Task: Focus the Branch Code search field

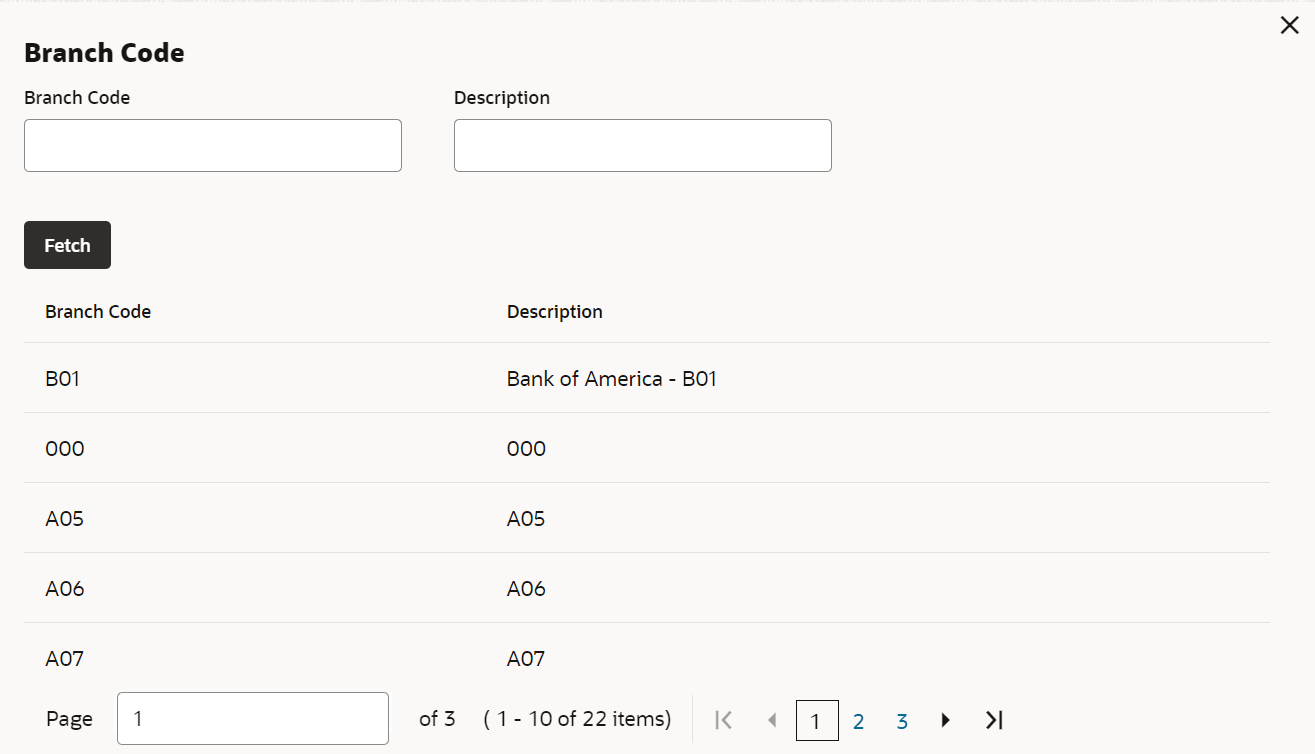Action: [213, 146]
